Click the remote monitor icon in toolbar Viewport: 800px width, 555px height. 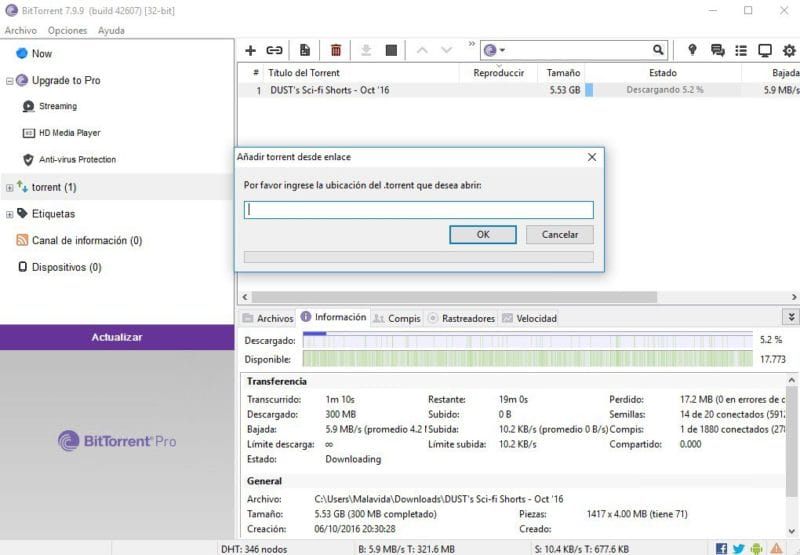point(765,50)
